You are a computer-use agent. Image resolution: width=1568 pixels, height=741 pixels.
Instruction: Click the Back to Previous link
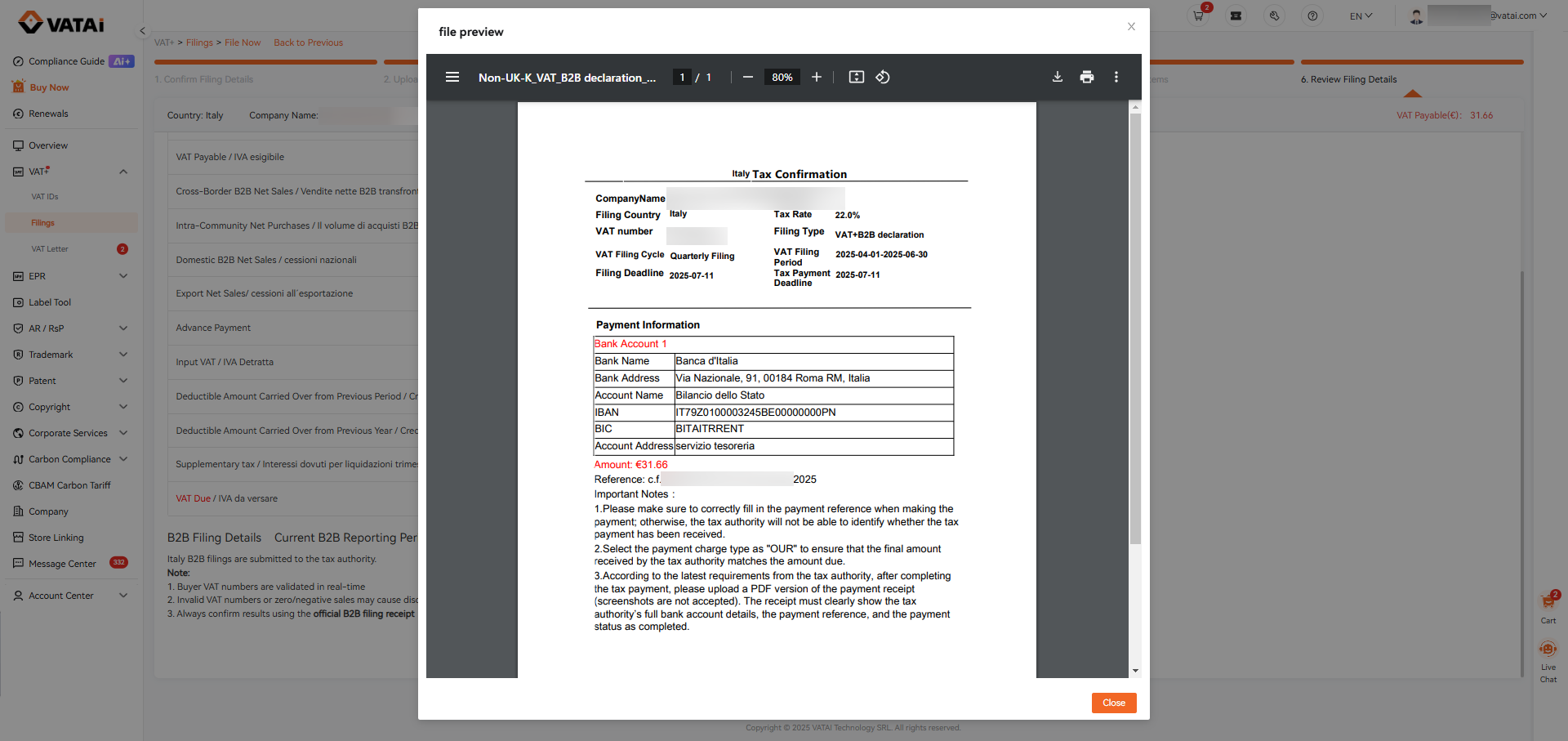(308, 42)
